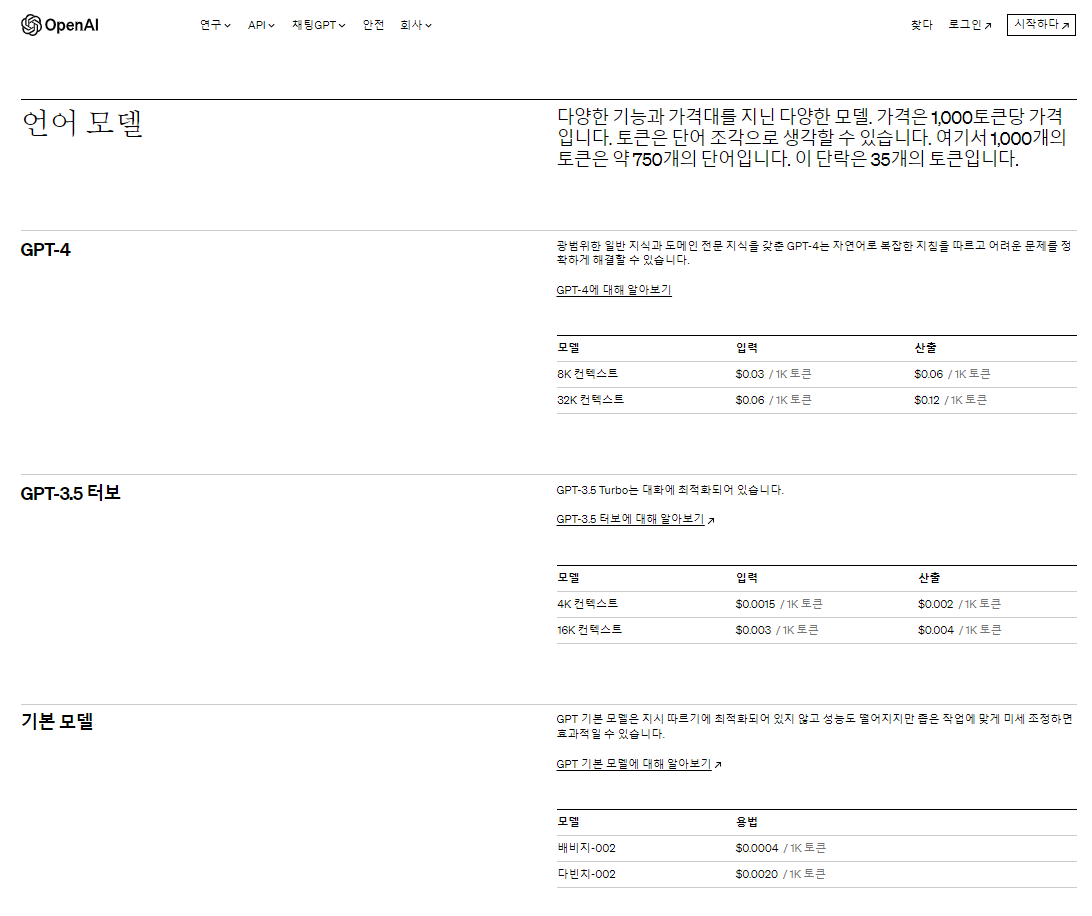Select the $0.12 output price
Viewport: 1092px width, 916px height.
pos(926,400)
